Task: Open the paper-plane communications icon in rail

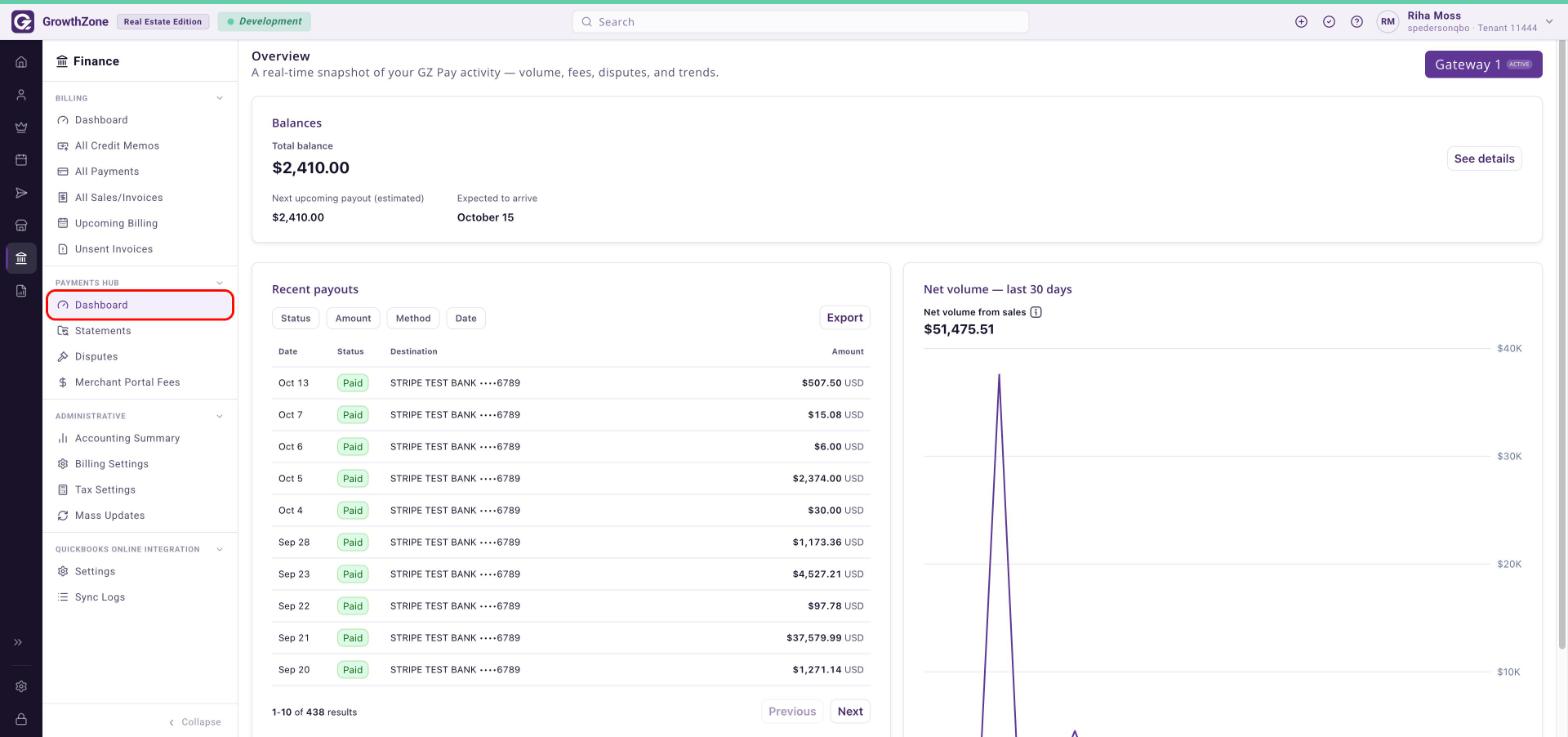Action: 21,193
